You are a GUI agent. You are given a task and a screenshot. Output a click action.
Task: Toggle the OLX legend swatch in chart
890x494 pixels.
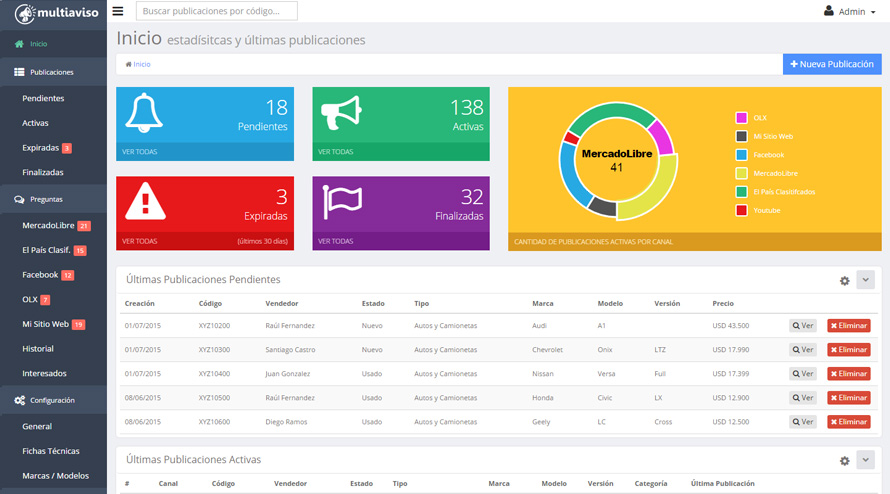741,118
